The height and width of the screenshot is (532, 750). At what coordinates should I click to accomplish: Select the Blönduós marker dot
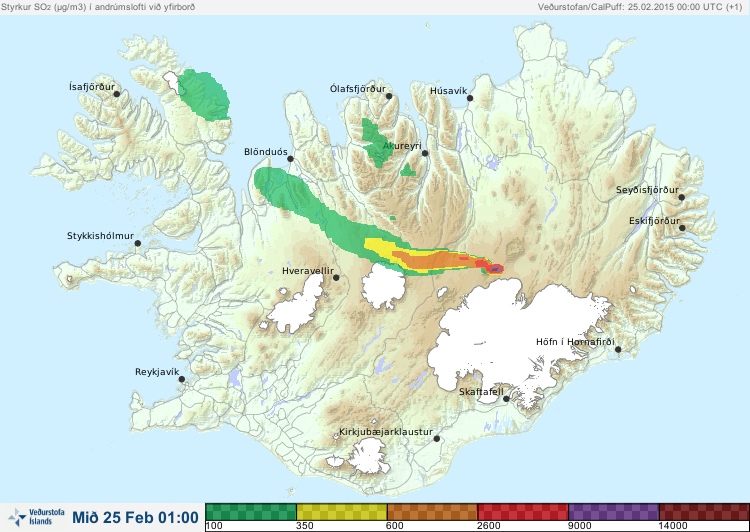(290, 159)
